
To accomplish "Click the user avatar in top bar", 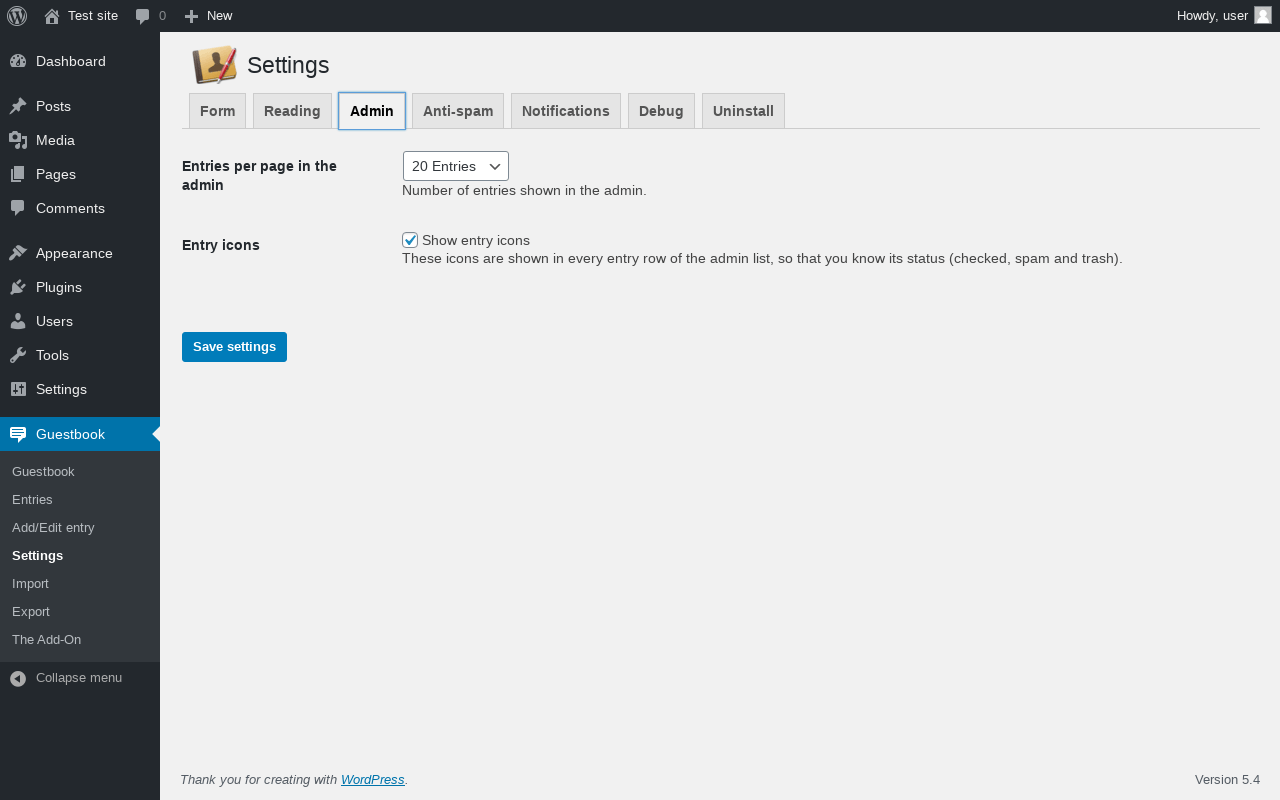I will (1263, 15).
